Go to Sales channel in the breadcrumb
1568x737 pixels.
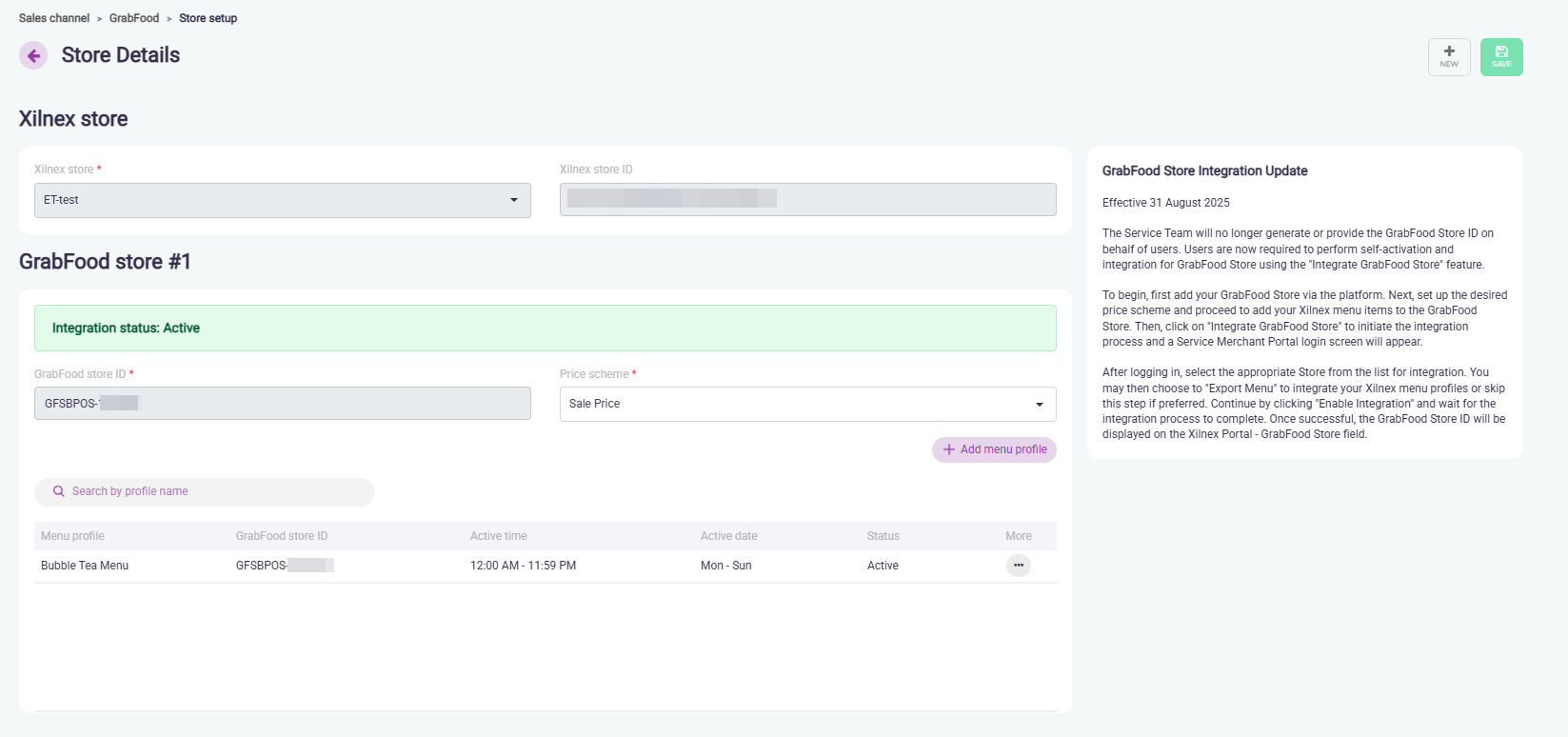tap(54, 18)
